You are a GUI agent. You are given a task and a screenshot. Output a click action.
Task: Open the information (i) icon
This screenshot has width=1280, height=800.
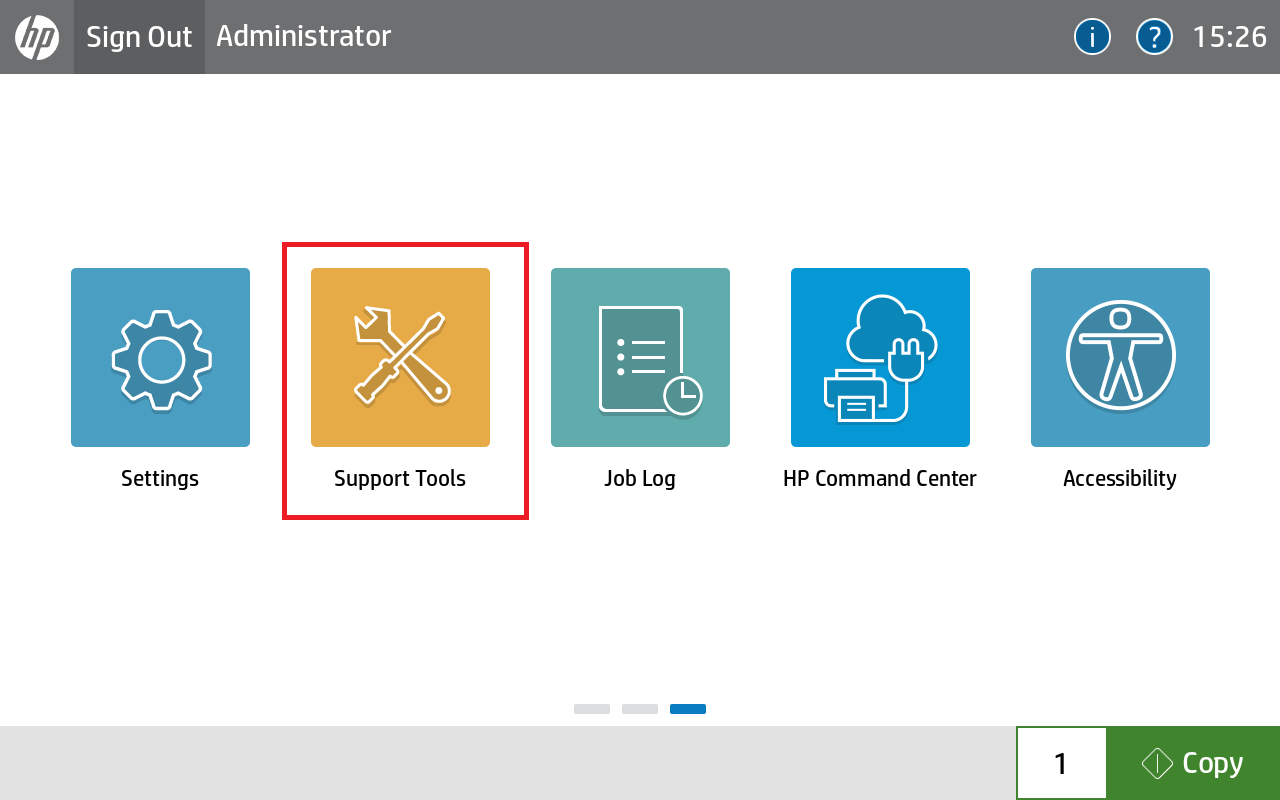1092,37
